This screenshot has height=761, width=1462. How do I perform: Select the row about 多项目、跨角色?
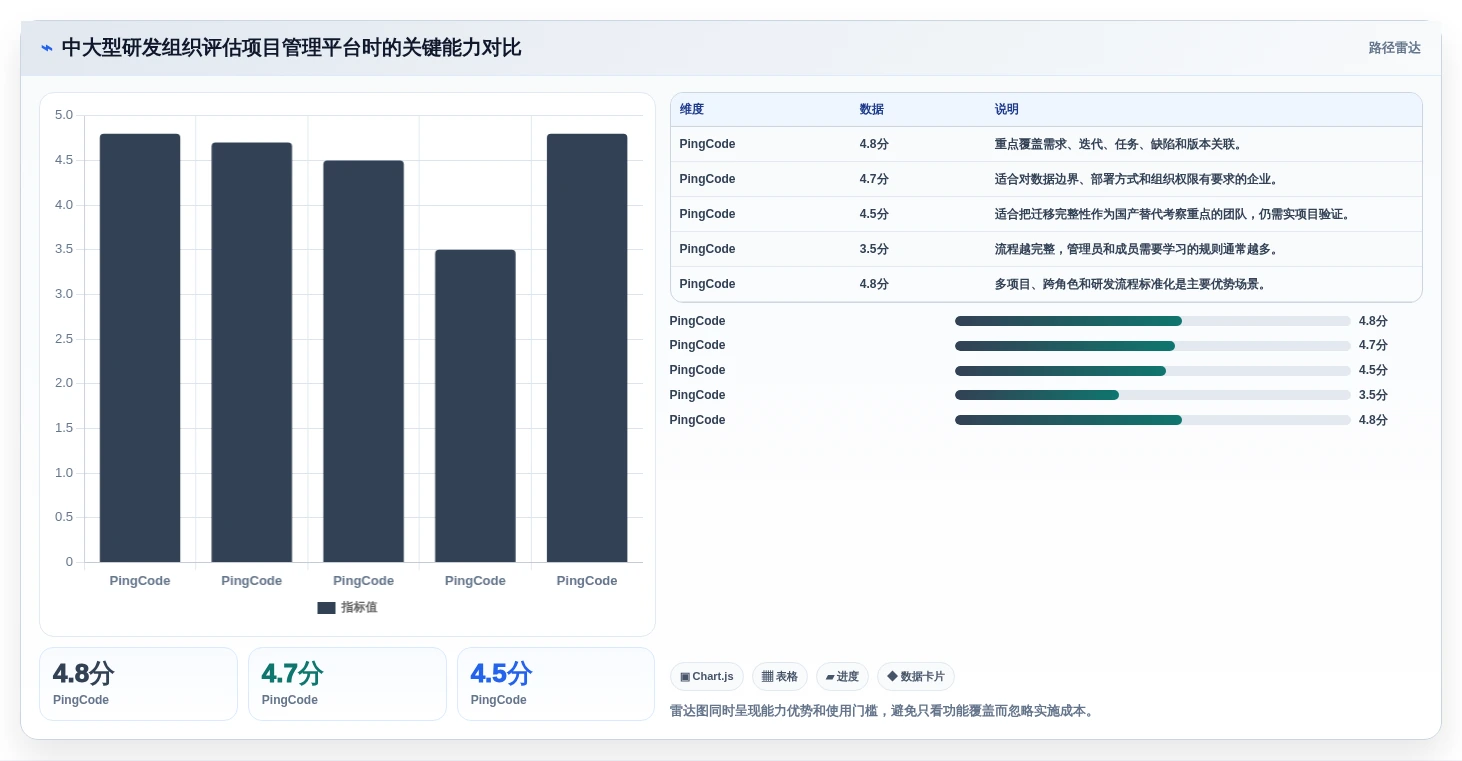[1046, 284]
